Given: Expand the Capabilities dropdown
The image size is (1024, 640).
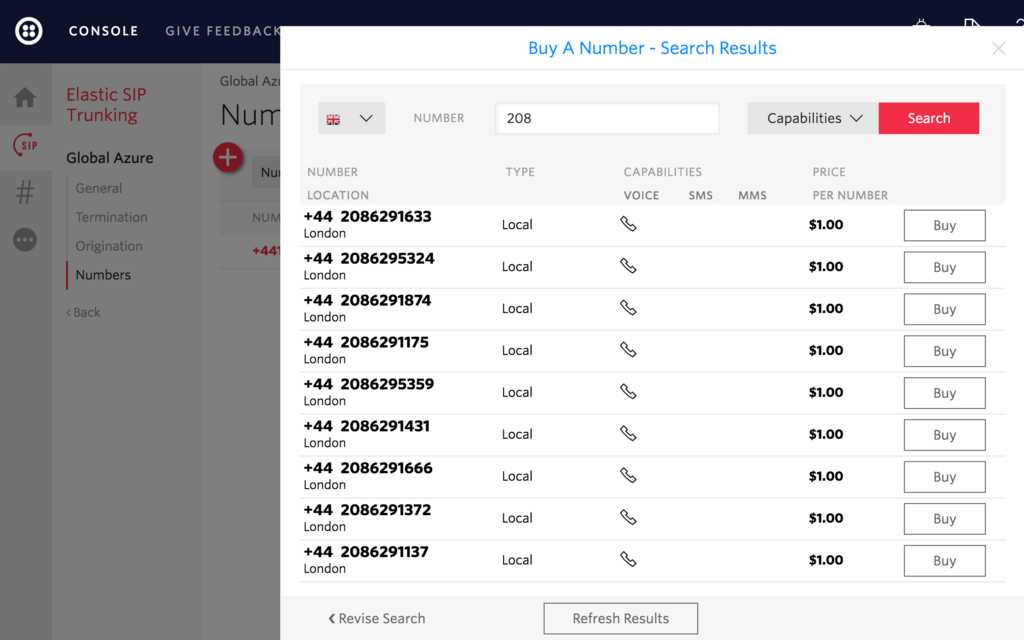Looking at the screenshot, I should [813, 118].
